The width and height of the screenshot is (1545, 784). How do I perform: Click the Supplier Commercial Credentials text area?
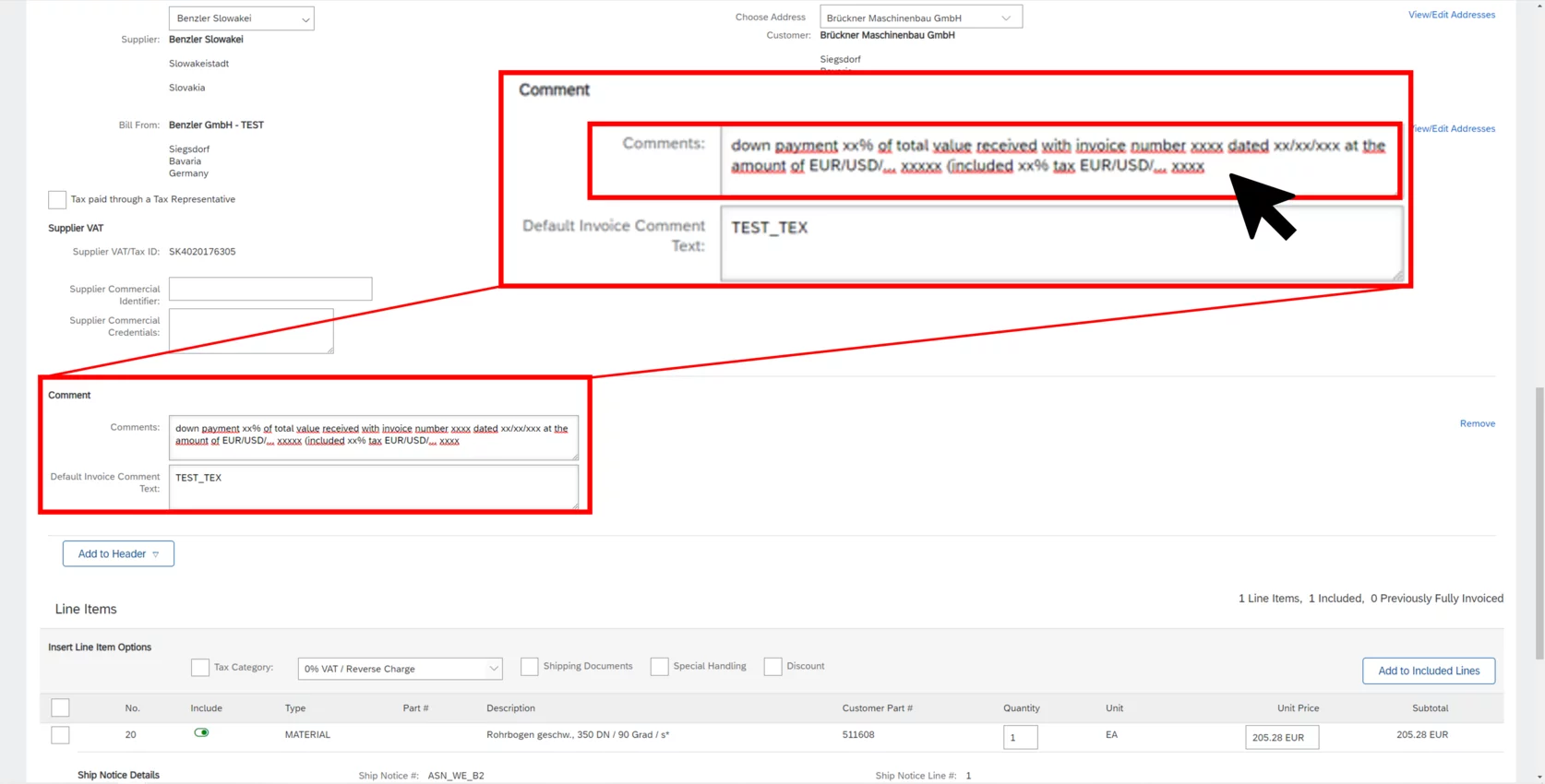[x=251, y=331]
